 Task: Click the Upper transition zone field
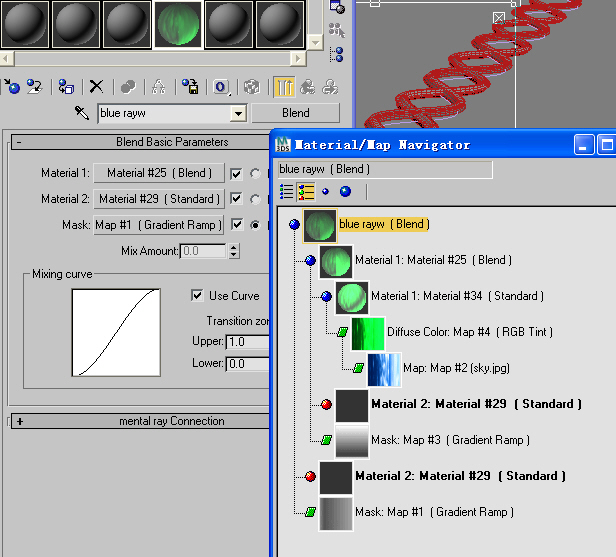(248, 342)
